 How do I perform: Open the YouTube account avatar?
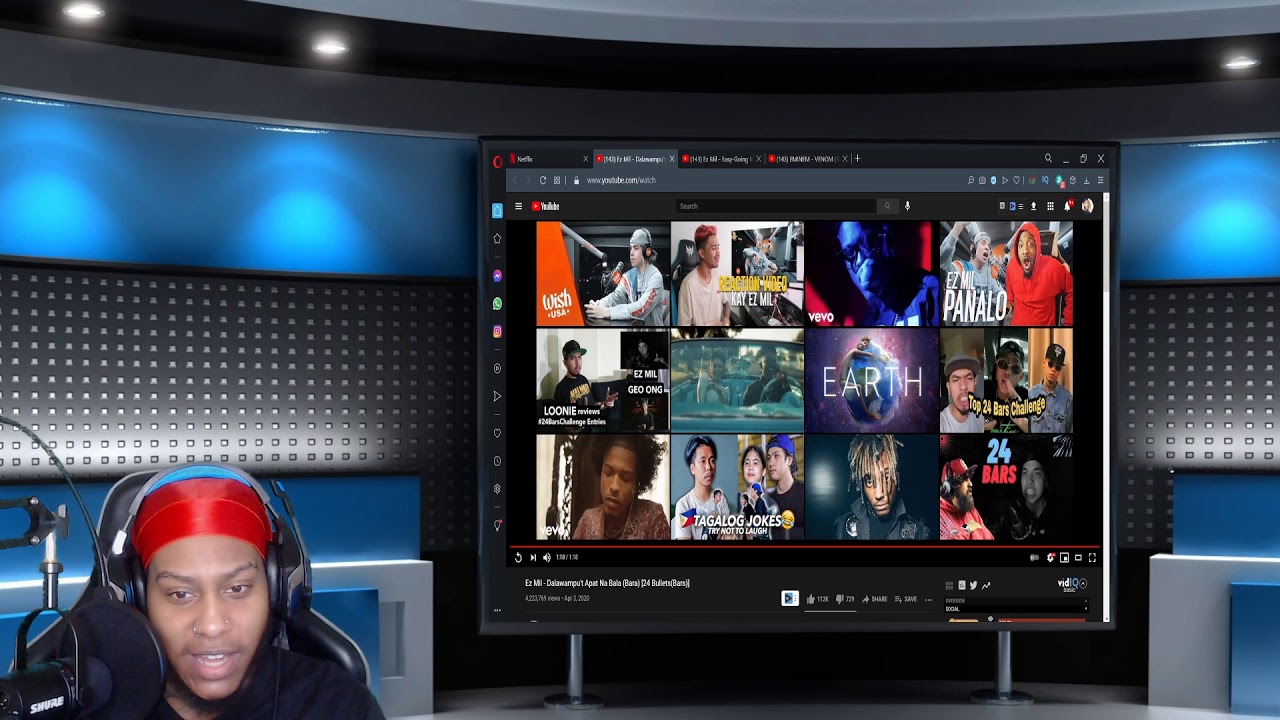(1087, 206)
